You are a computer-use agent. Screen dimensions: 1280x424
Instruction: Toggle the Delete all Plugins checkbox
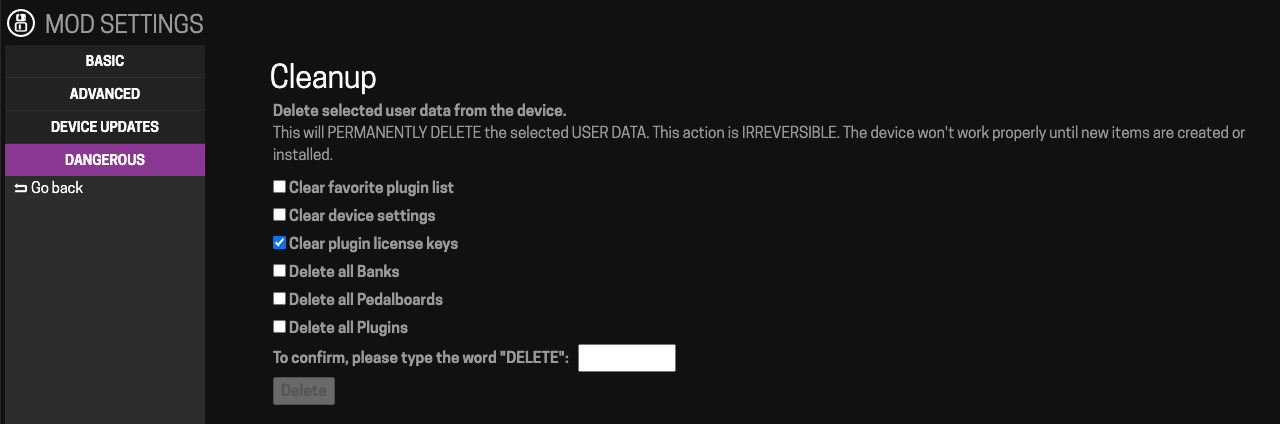pos(280,327)
